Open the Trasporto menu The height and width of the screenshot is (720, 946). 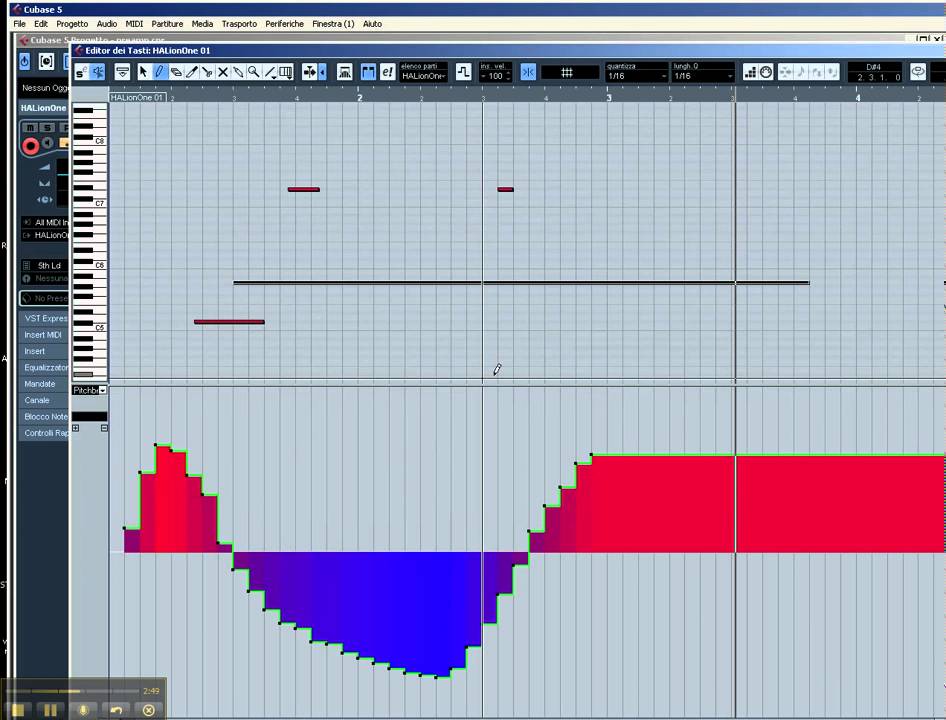[239, 24]
